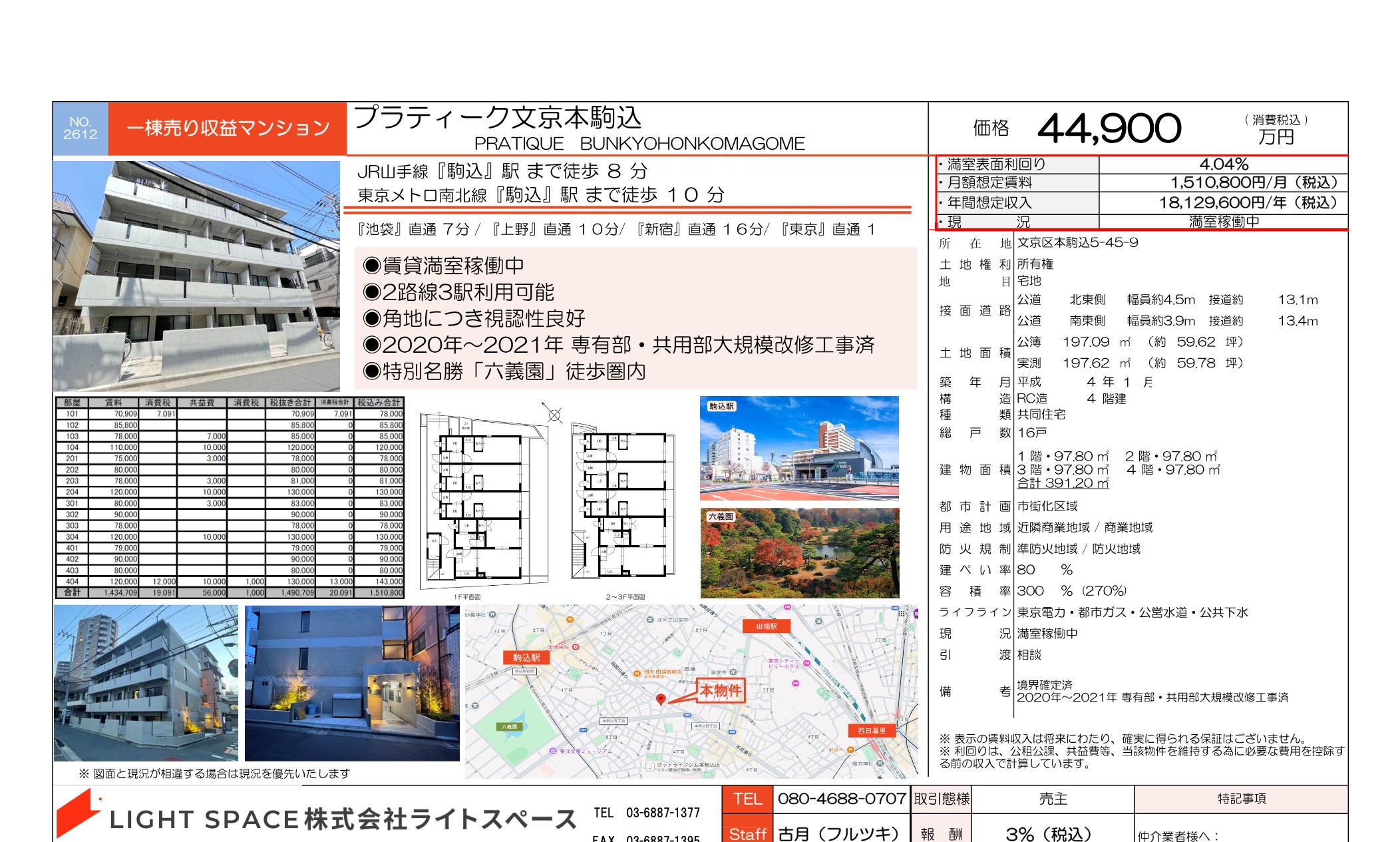Click the orange TEL badge
Screen dimensions: 1400x842
tap(750, 799)
